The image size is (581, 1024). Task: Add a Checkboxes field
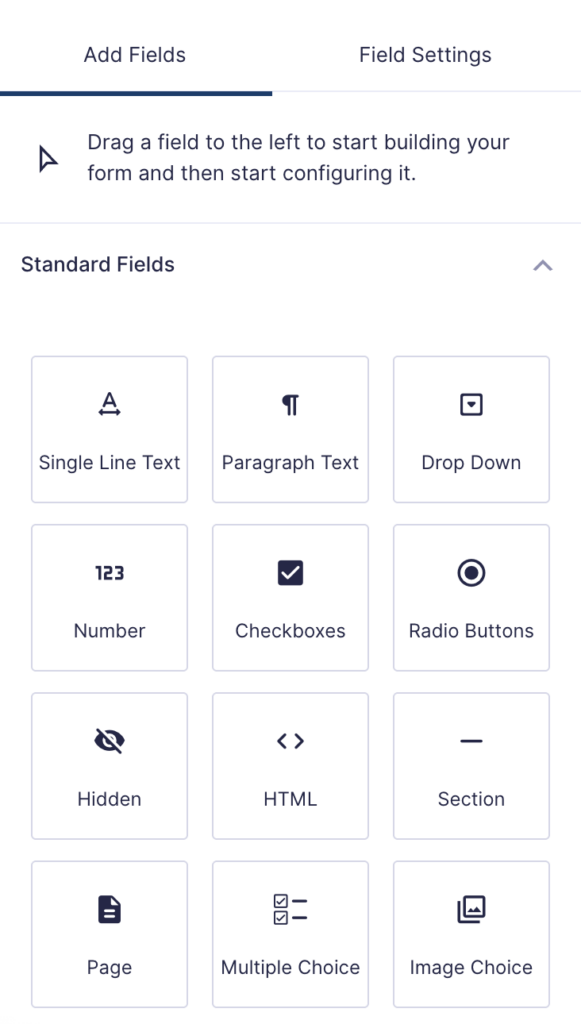click(x=290, y=597)
